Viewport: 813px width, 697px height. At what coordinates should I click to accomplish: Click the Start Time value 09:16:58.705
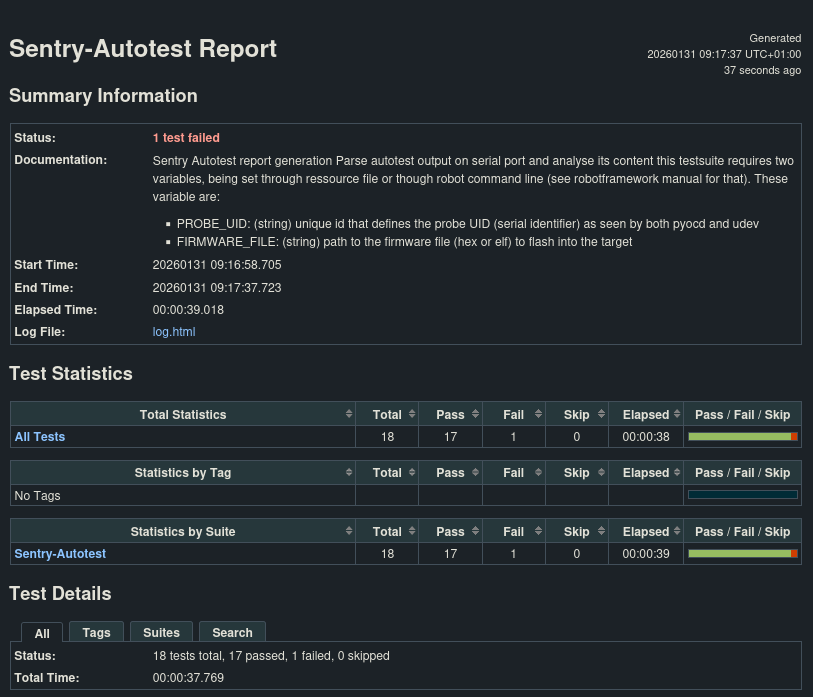click(217, 265)
